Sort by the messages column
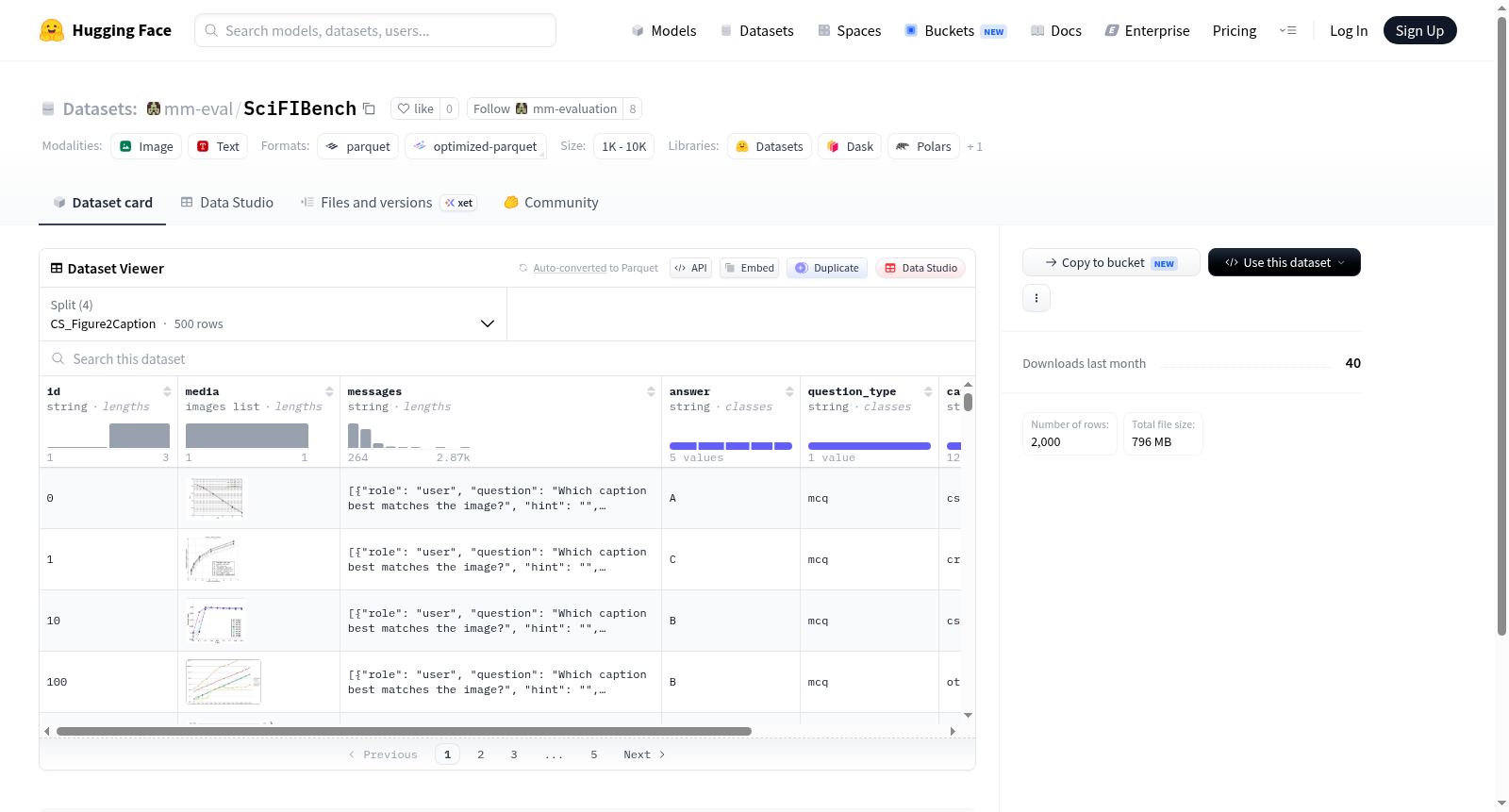This screenshot has width=1509, height=812. [x=651, y=391]
